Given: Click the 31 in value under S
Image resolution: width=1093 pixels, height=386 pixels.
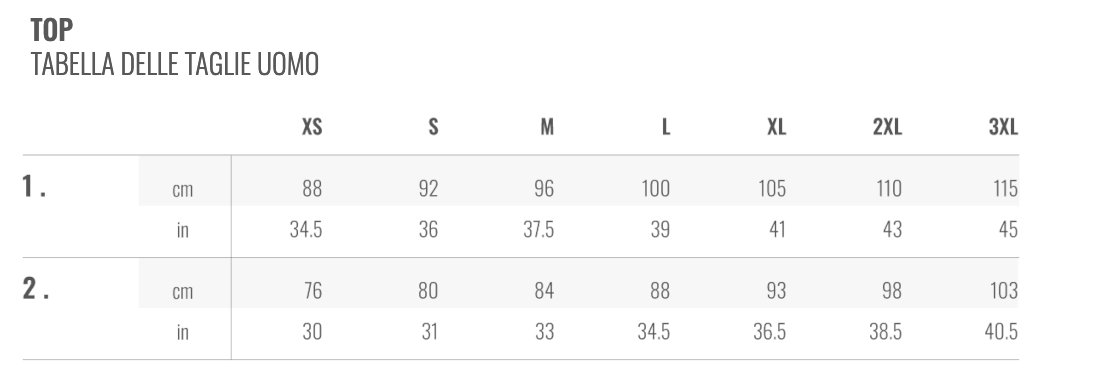Looking at the screenshot, I should coord(429,332).
